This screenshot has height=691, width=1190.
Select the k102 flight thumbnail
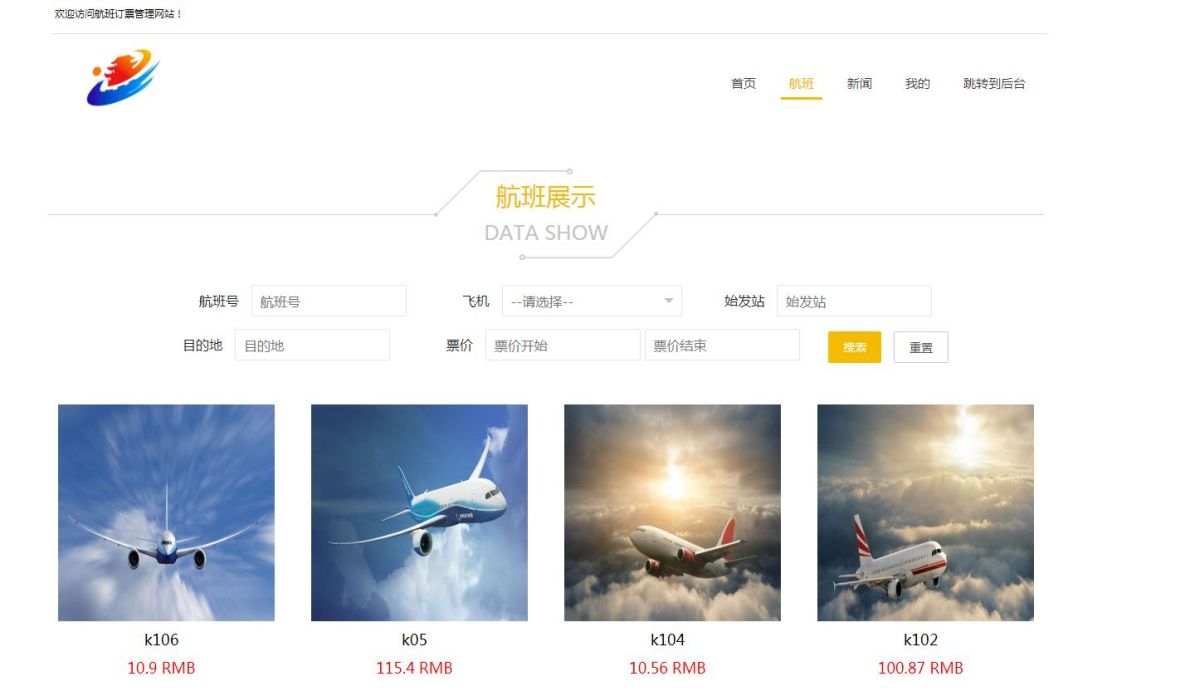pos(925,513)
